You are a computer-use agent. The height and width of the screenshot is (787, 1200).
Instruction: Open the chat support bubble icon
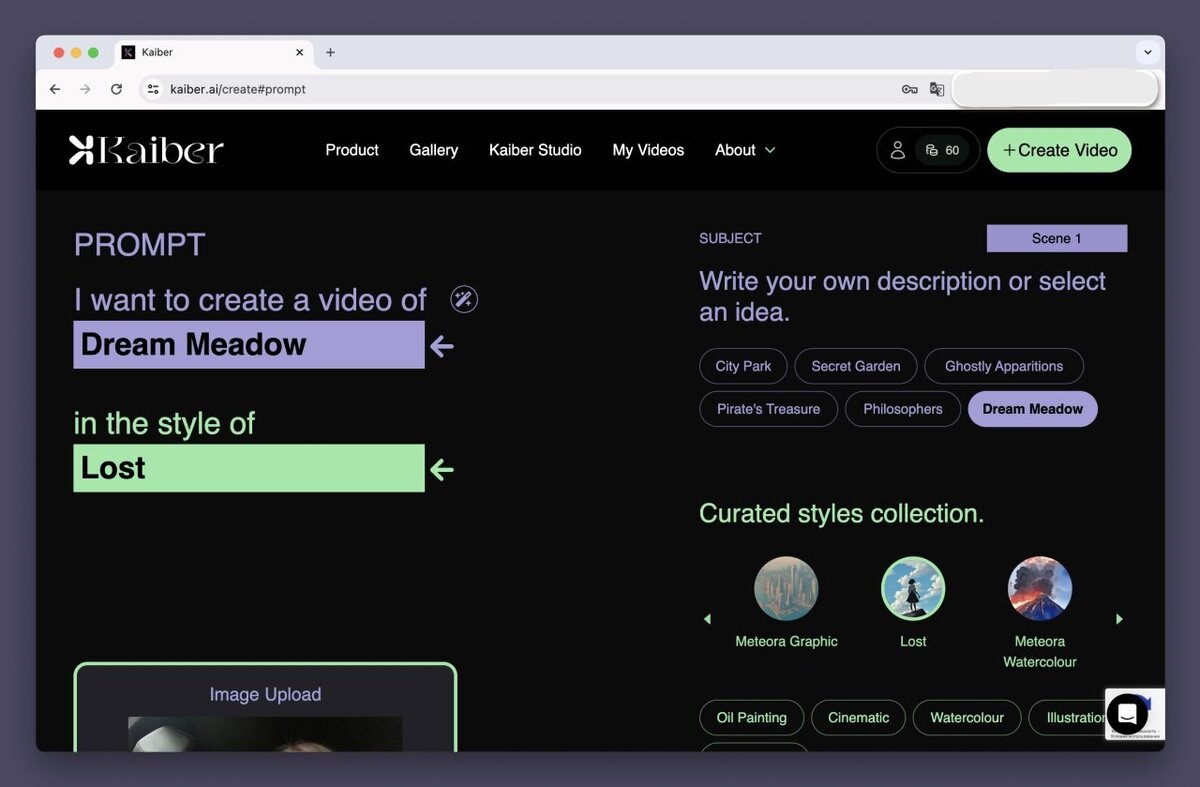[1127, 714]
